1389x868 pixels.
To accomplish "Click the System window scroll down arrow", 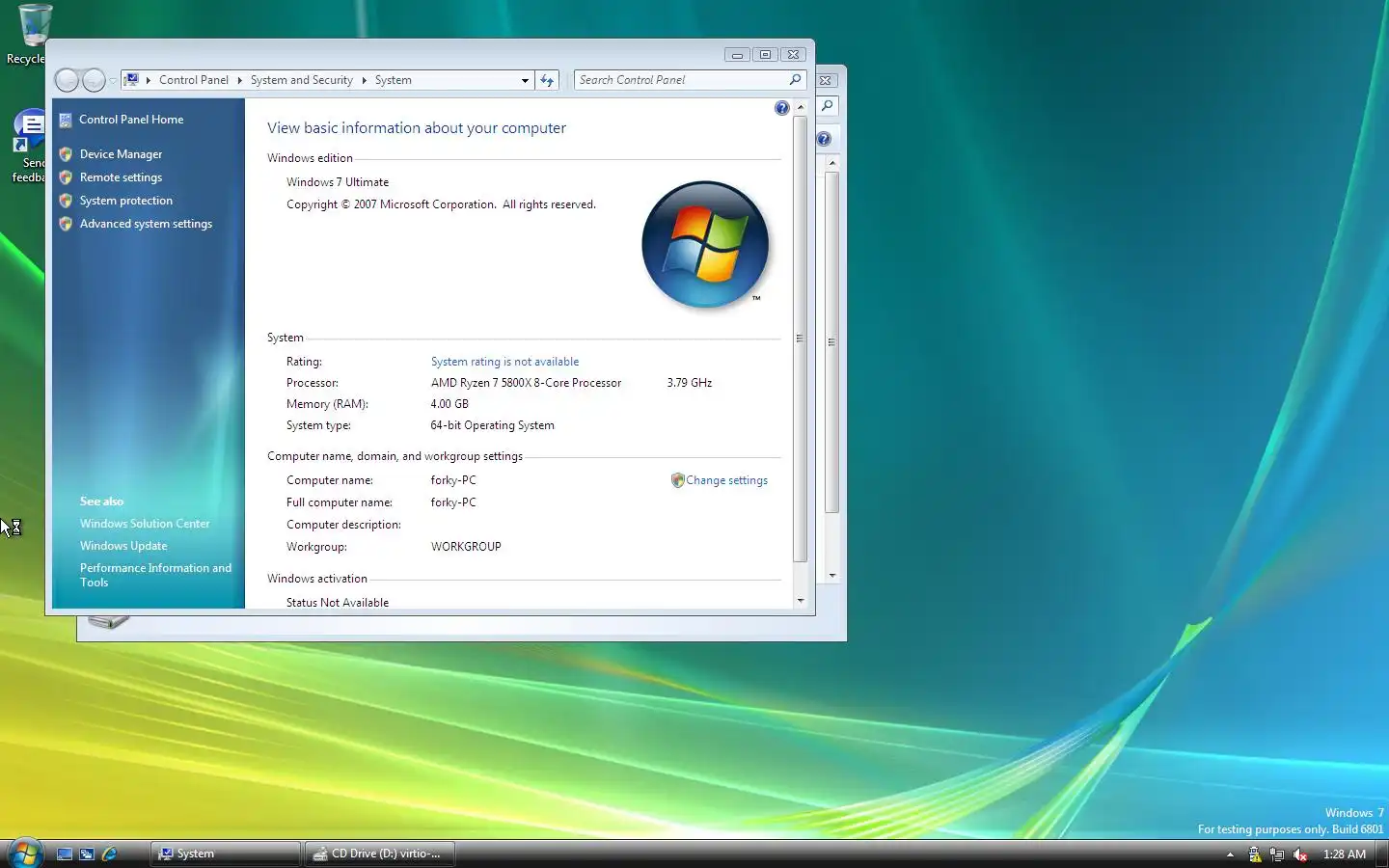I will click(x=800, y=601).
